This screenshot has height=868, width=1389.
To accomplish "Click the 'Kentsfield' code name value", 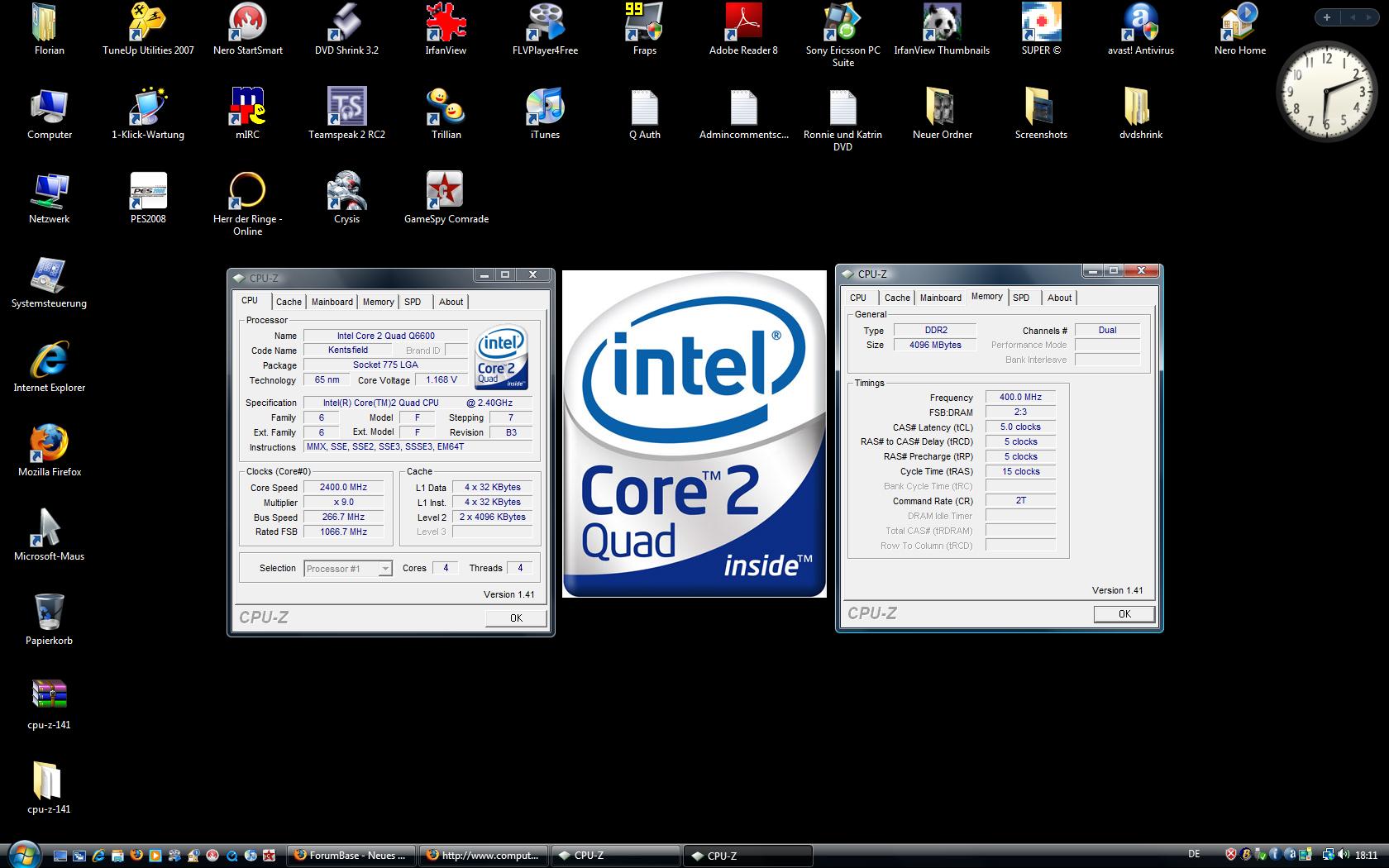I will tap(348, 351).
